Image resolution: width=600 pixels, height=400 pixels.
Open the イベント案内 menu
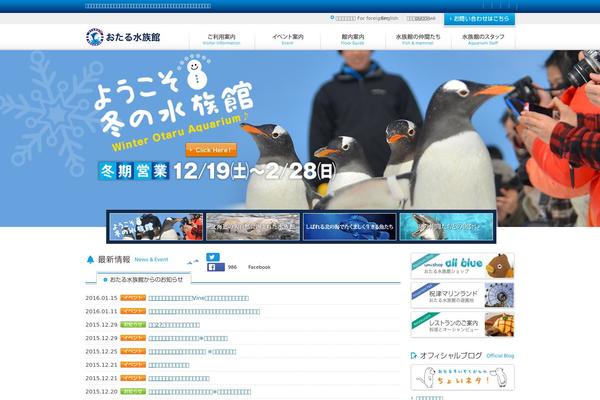287,39
